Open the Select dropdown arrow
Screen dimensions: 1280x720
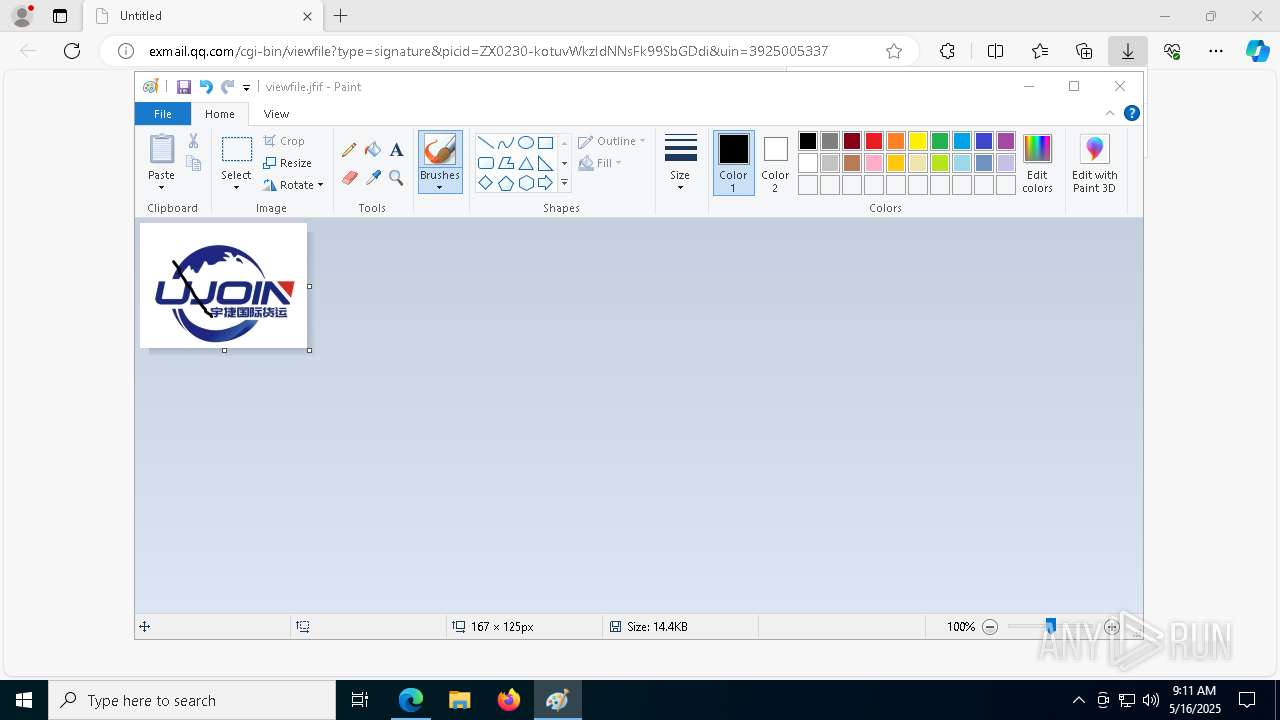point(236,187)
